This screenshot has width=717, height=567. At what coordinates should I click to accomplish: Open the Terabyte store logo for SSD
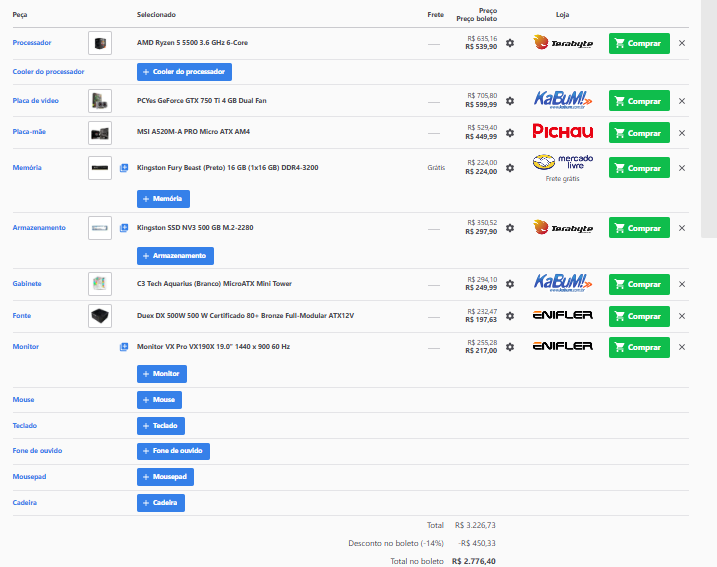[x=563, y=228]
